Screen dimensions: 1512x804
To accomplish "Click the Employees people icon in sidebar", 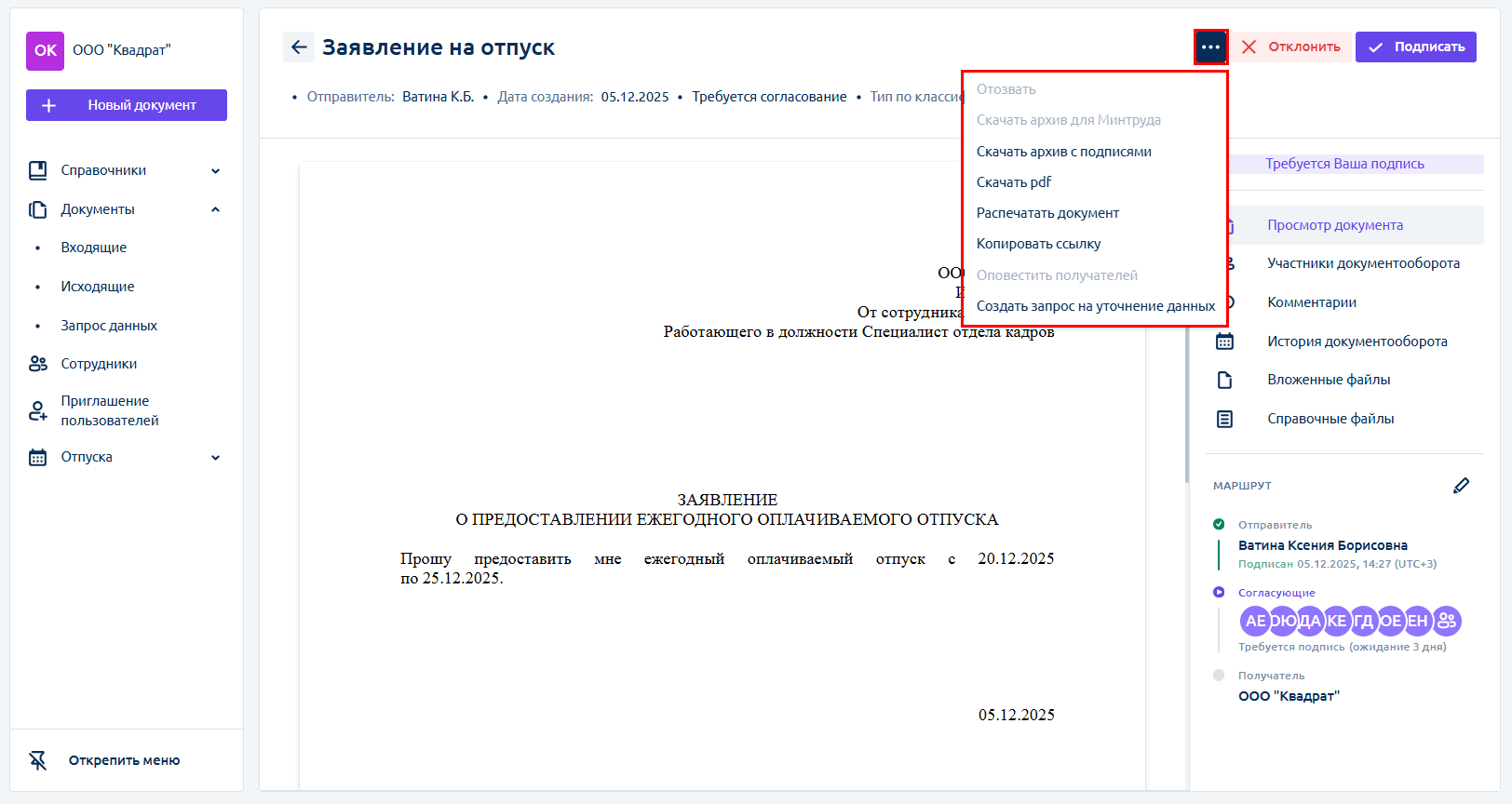I will [38, 364].
